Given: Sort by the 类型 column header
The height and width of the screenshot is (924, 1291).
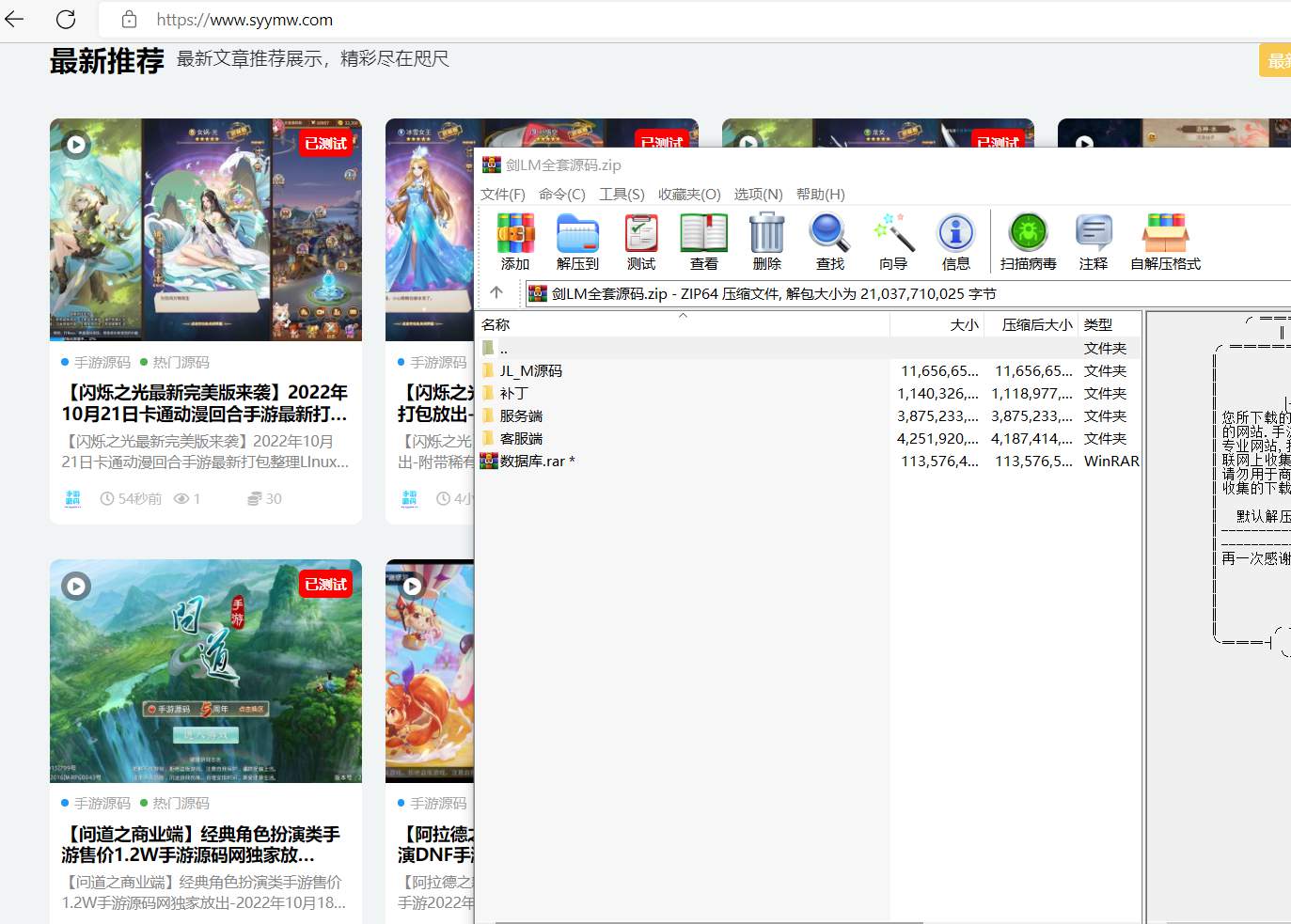Looking at the screenshot, I should pyautogui.click(x=1110, y=324).
